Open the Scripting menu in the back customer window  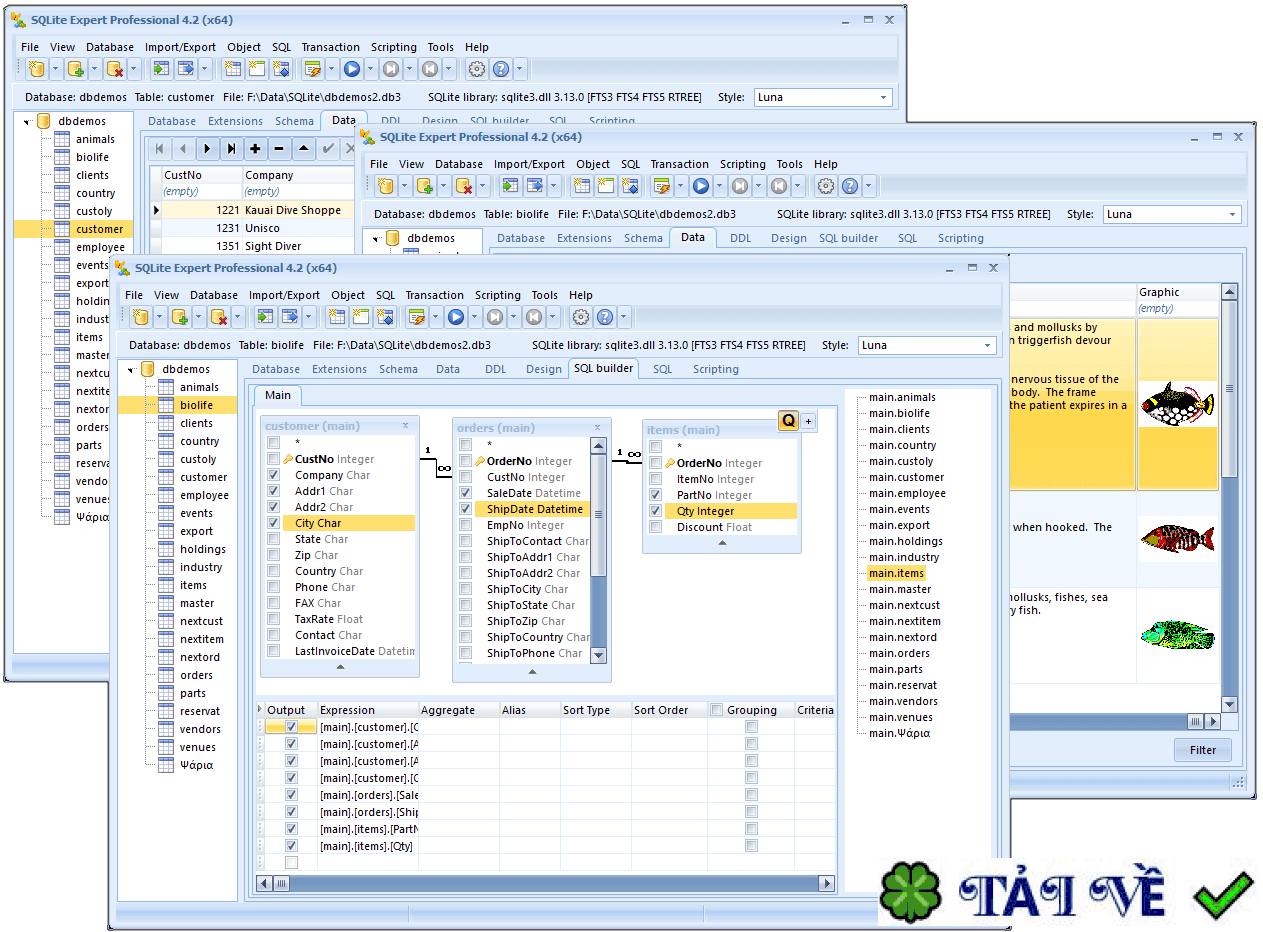tap(394, 47)
